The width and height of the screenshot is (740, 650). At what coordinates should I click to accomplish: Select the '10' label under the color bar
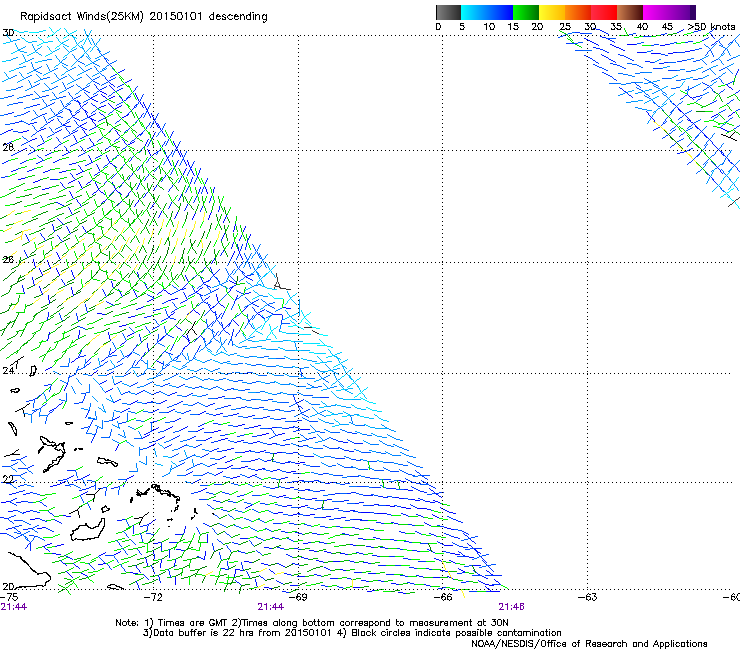(489, 27)
